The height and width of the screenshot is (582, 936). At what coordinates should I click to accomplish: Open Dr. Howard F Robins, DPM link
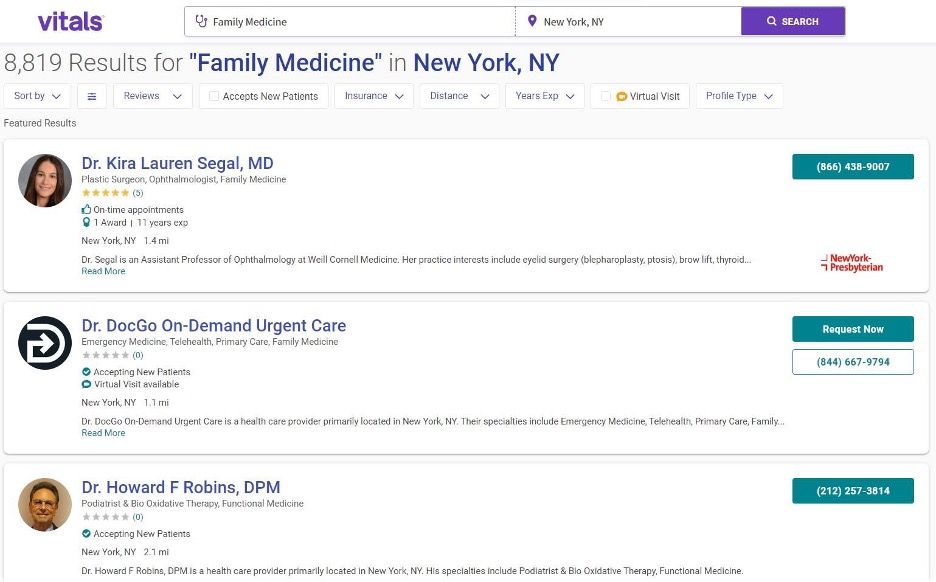[x=181, y=487]
